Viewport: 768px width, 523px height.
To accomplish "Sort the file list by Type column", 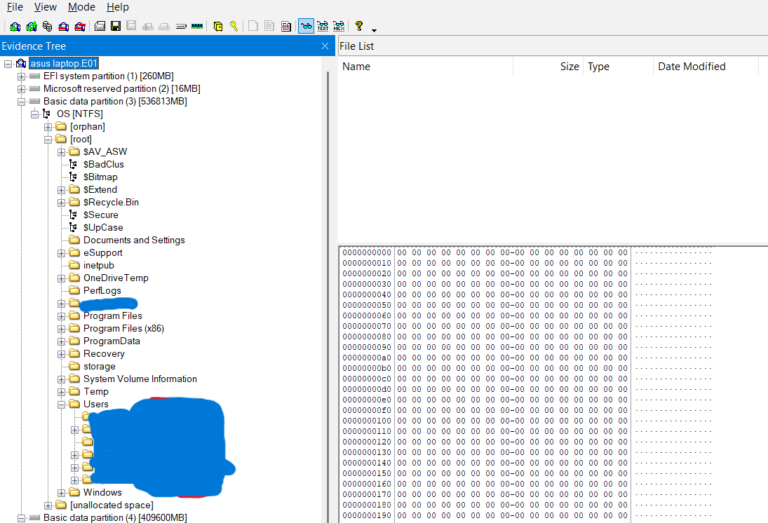I will tap(618, 67).
